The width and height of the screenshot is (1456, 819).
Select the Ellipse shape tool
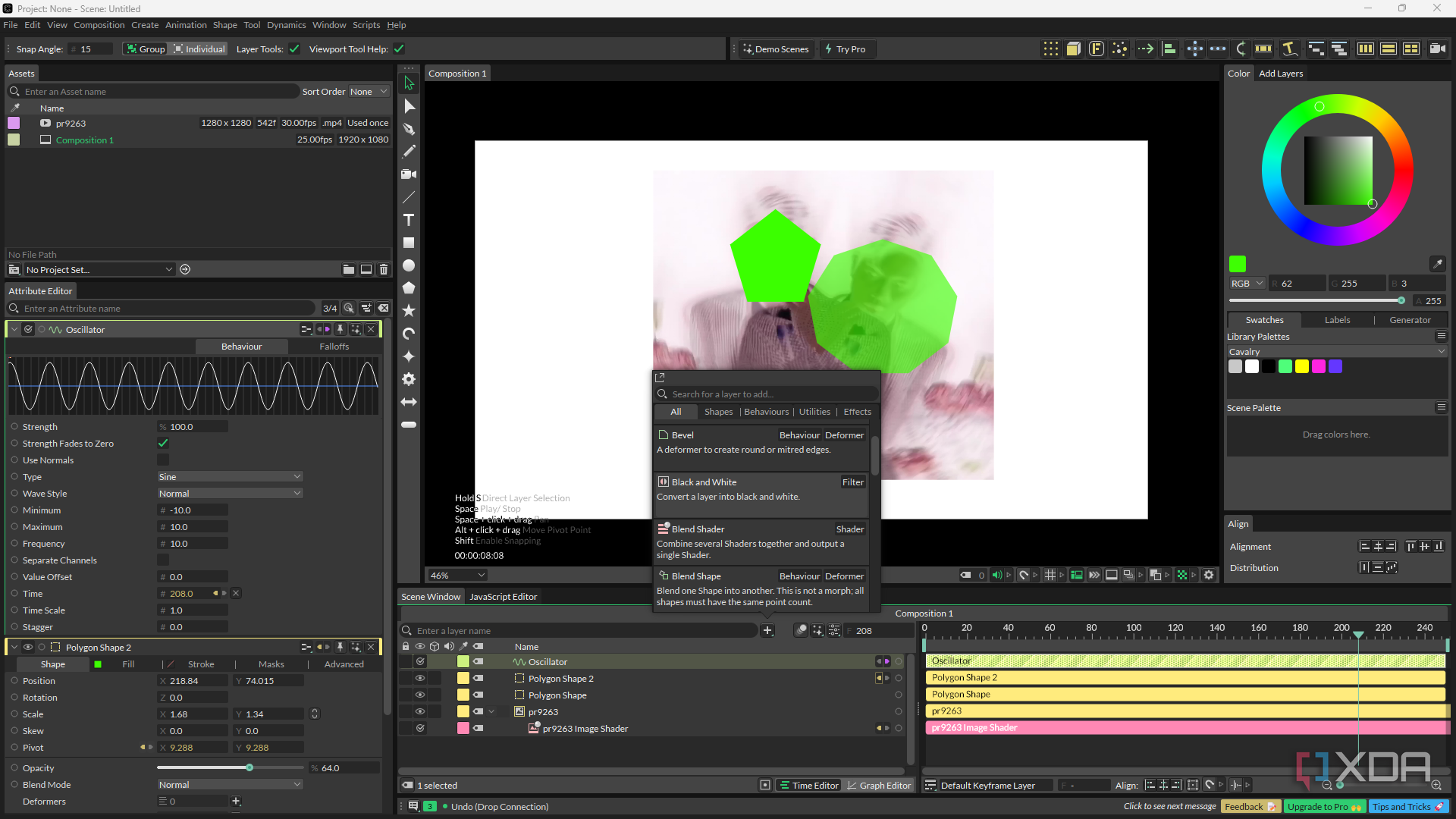point(409,265)
